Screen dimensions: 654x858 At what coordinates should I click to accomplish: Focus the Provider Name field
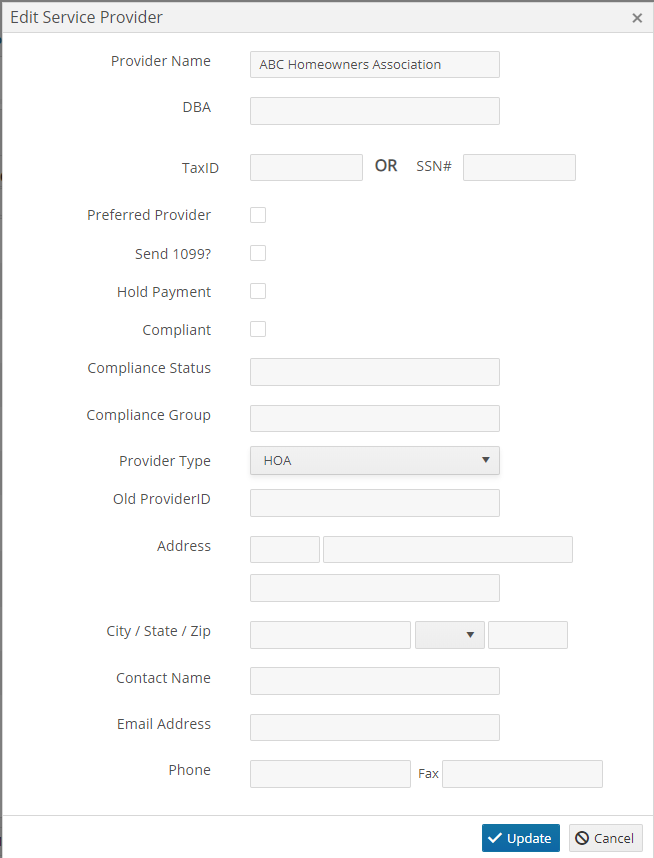375,65
